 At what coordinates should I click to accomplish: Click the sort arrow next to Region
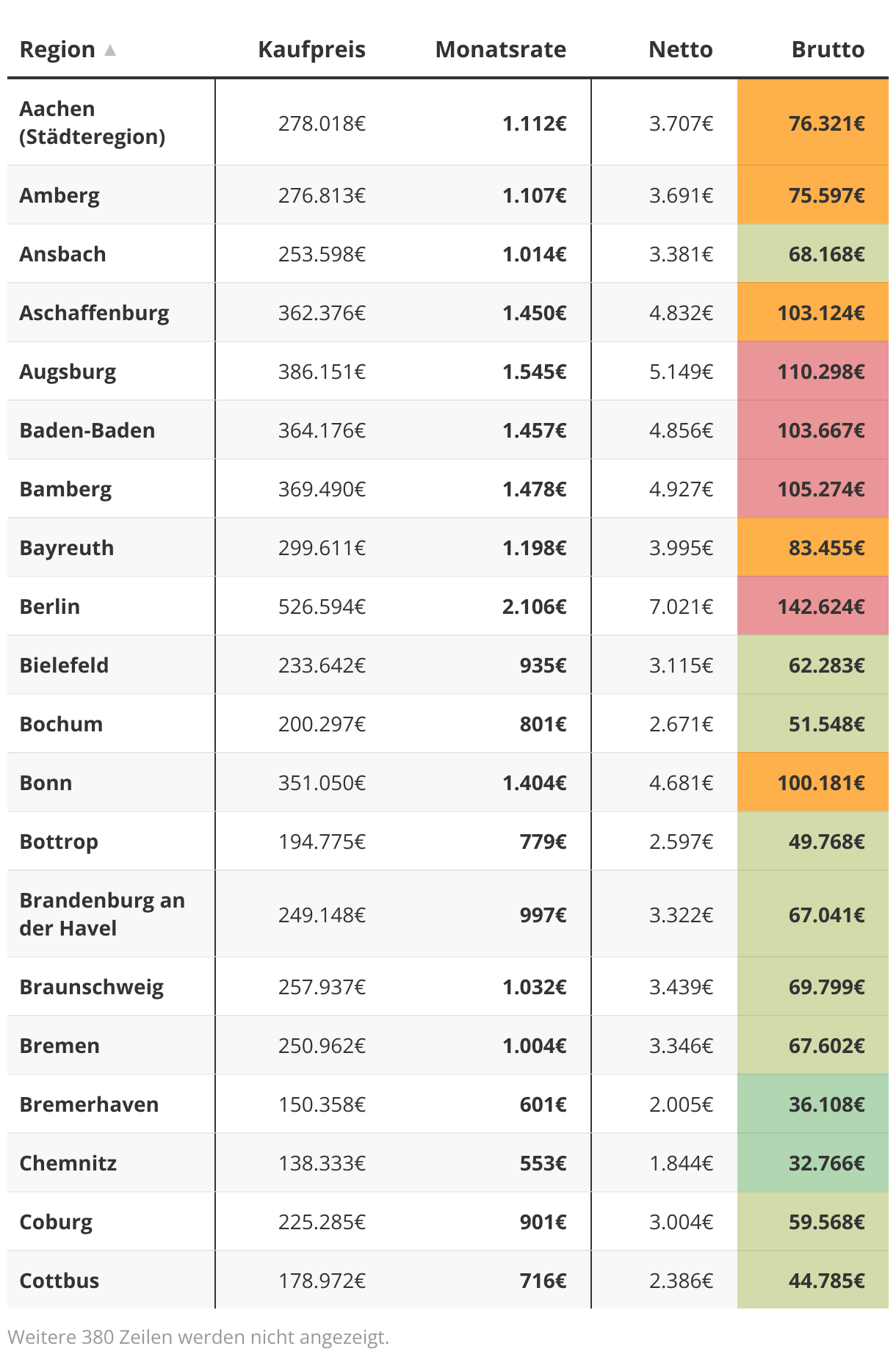coord(110,50)
